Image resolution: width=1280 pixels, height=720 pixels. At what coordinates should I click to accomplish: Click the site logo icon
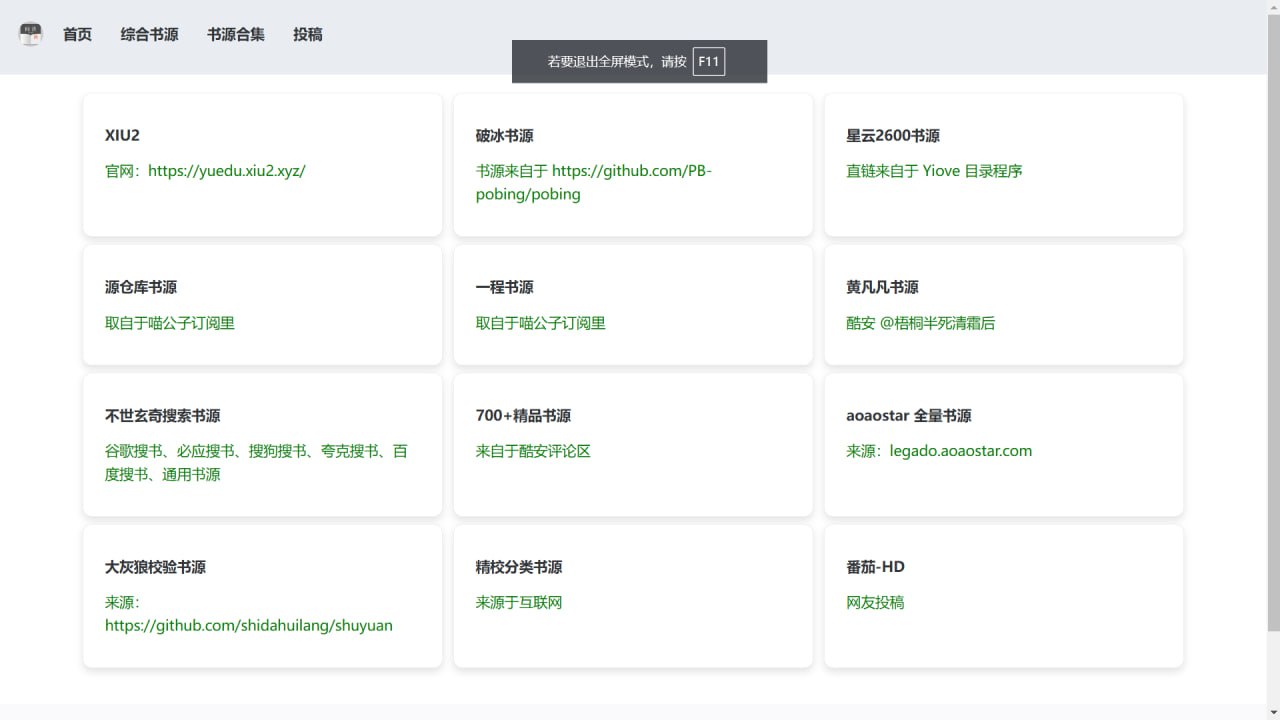[x=31, y=34]
